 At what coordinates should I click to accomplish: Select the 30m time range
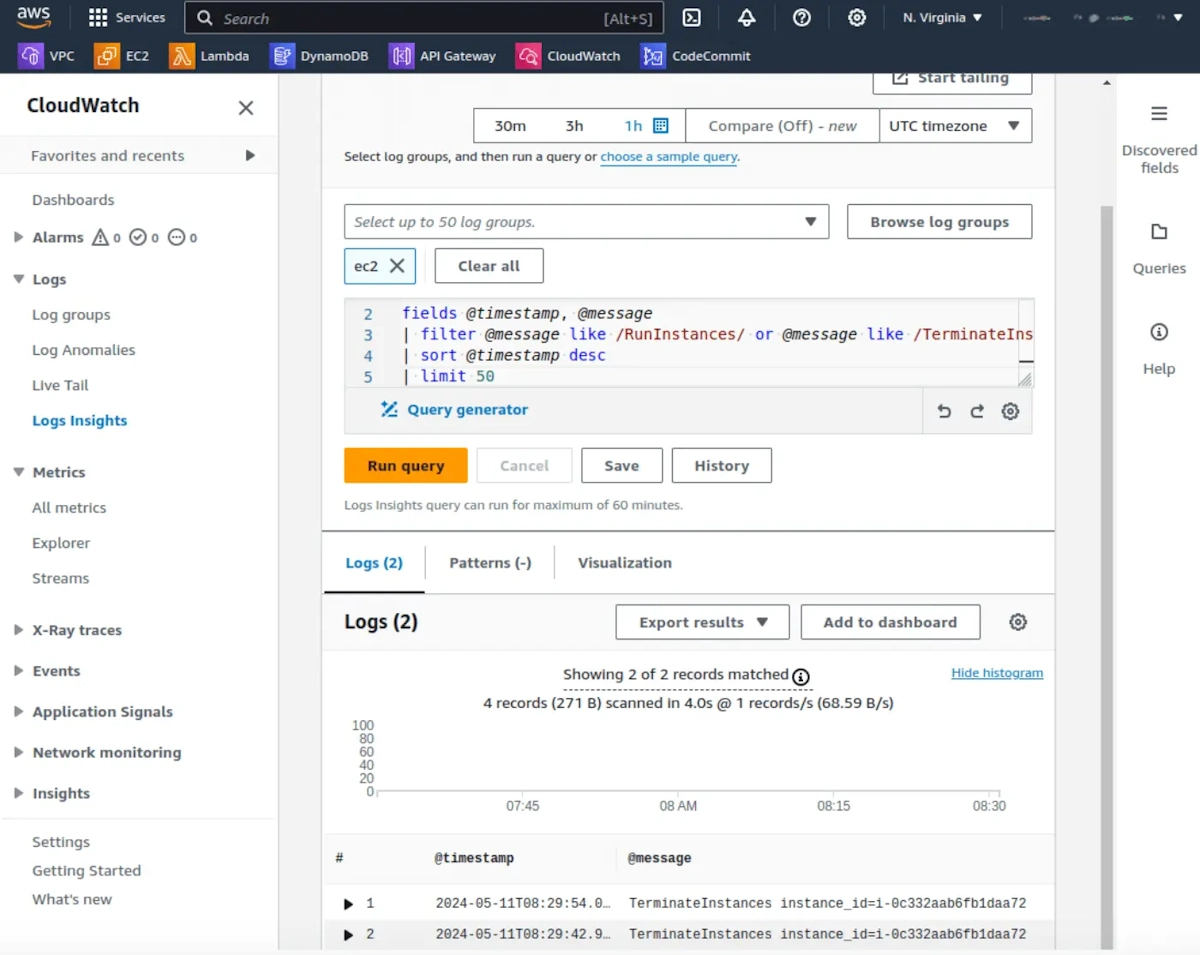tap(509, 125)
